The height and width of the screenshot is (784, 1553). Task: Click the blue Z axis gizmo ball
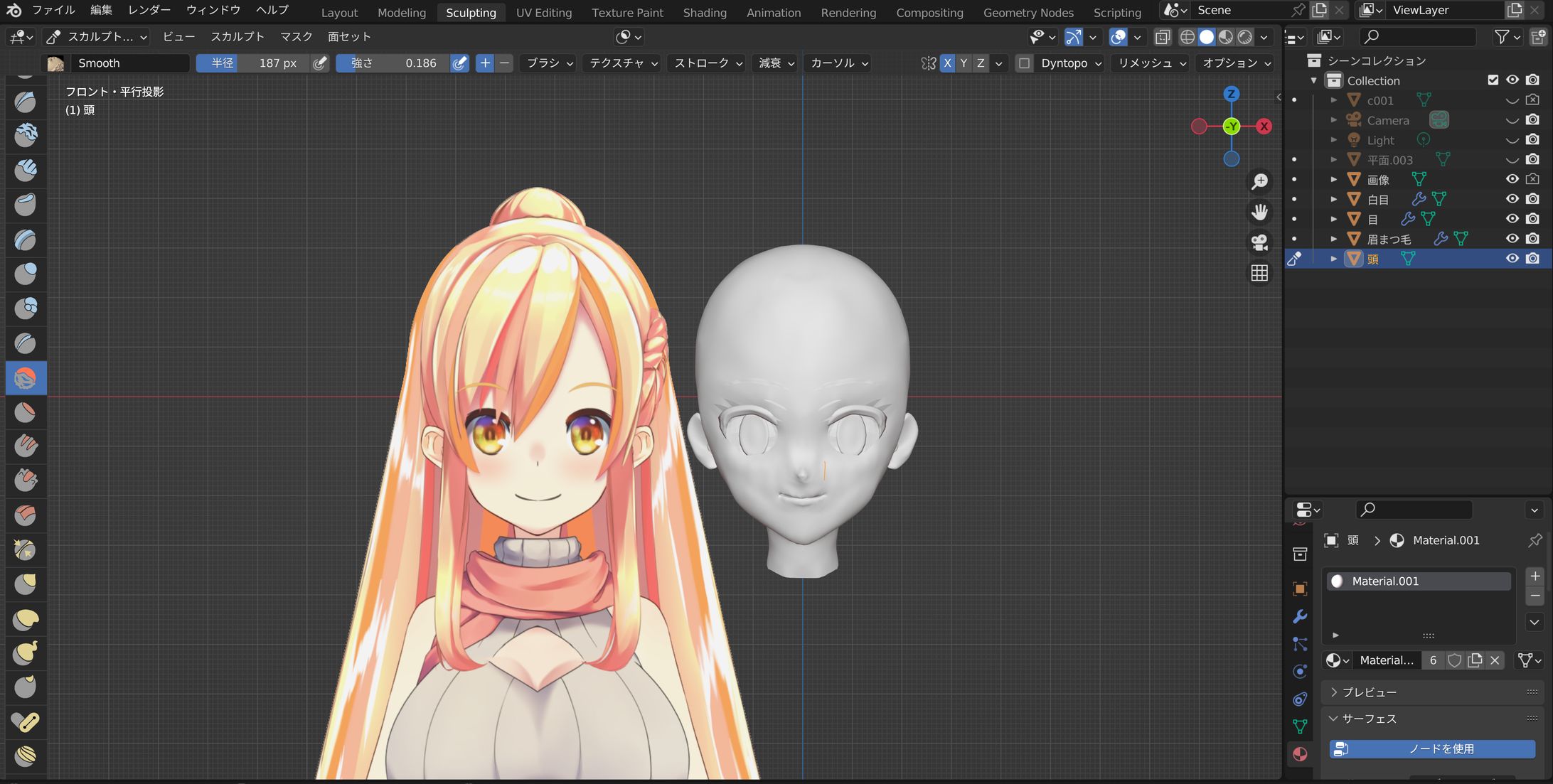[1232, 94]
